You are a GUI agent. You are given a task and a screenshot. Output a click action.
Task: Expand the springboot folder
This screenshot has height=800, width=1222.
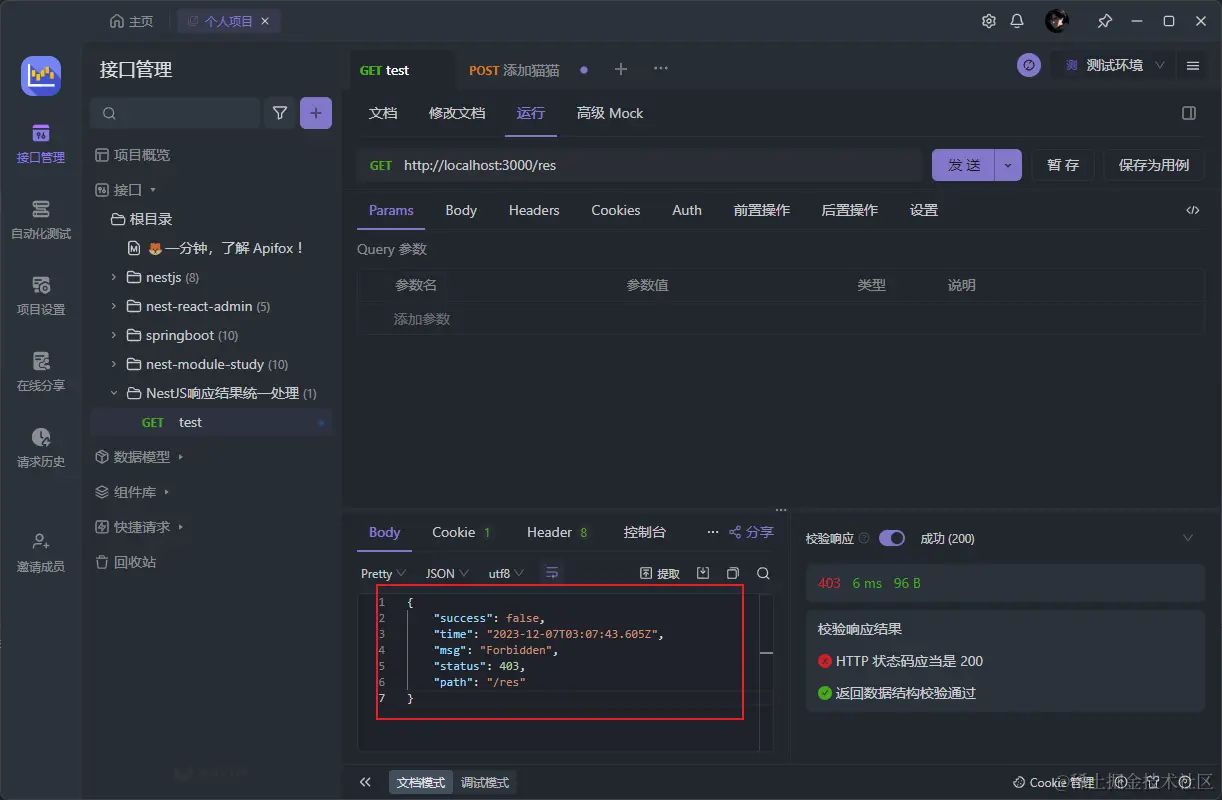pyautogui.click(x=114, y=335)
